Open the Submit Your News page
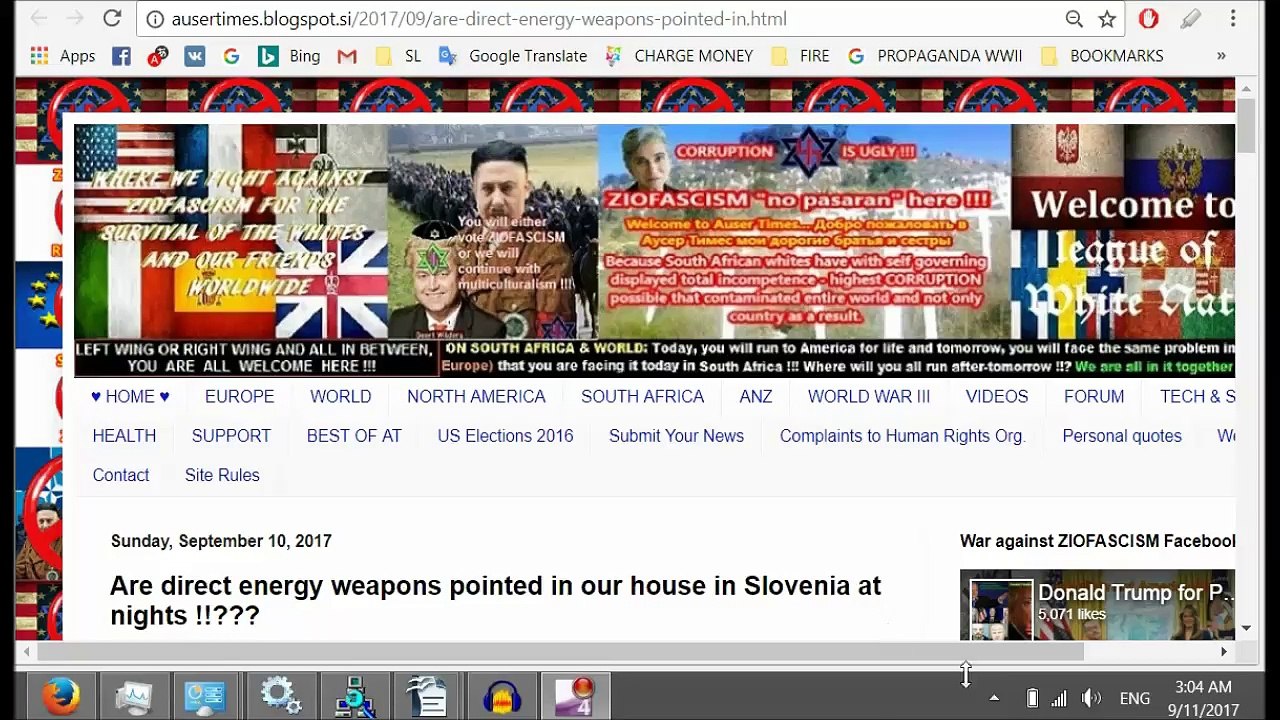Viewport: 1280px width, 720px height. pos(676,436)
